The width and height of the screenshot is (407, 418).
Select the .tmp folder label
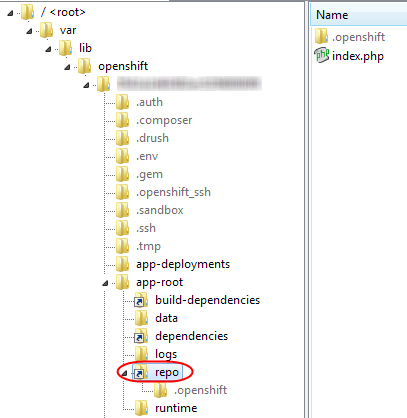pyautogui.click(x=148, y=247)
